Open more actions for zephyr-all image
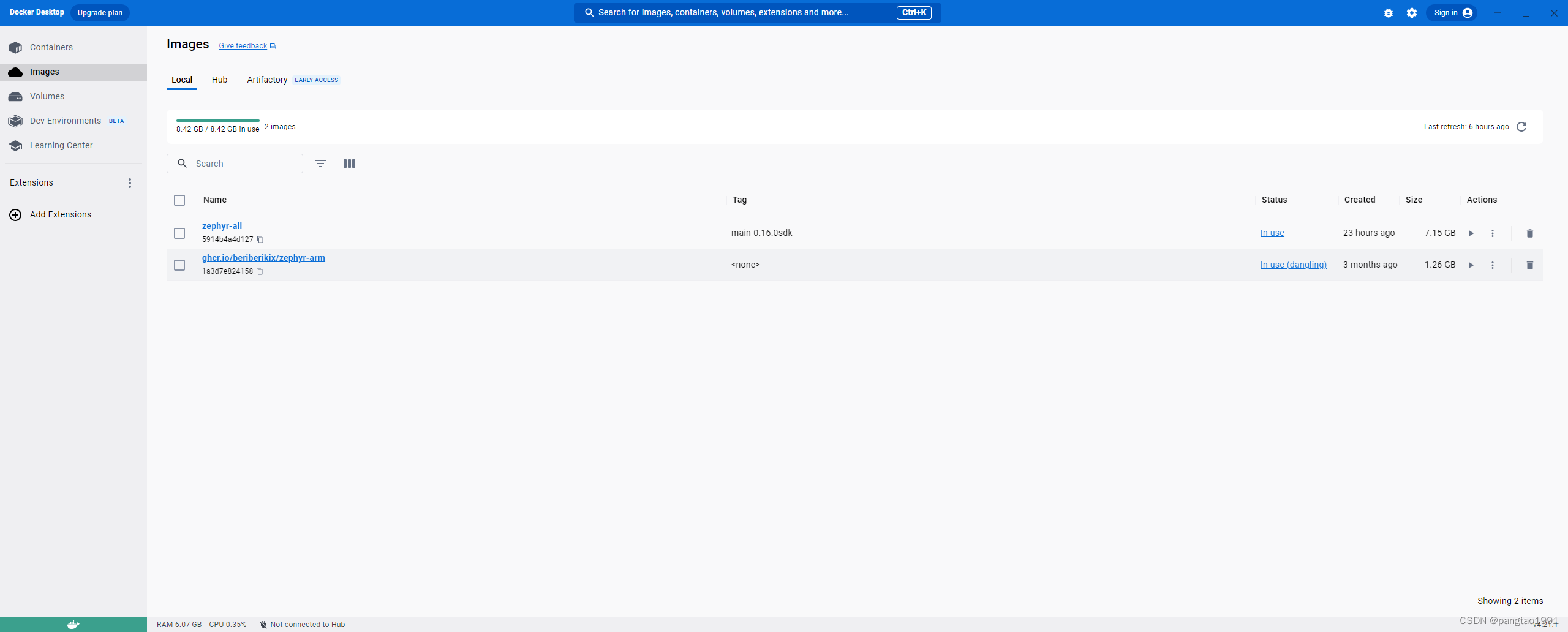 [x=1493, y=233]
